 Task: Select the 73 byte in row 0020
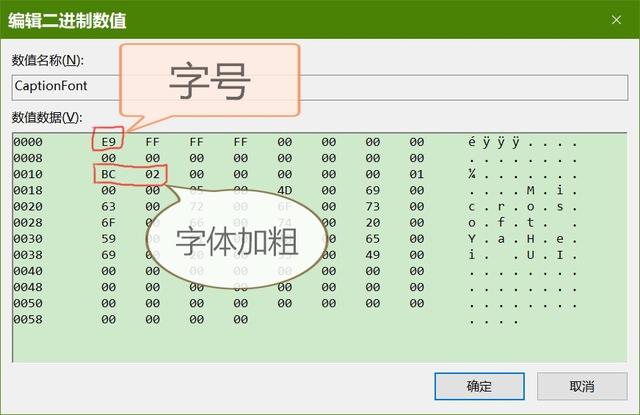click(373, 206)
